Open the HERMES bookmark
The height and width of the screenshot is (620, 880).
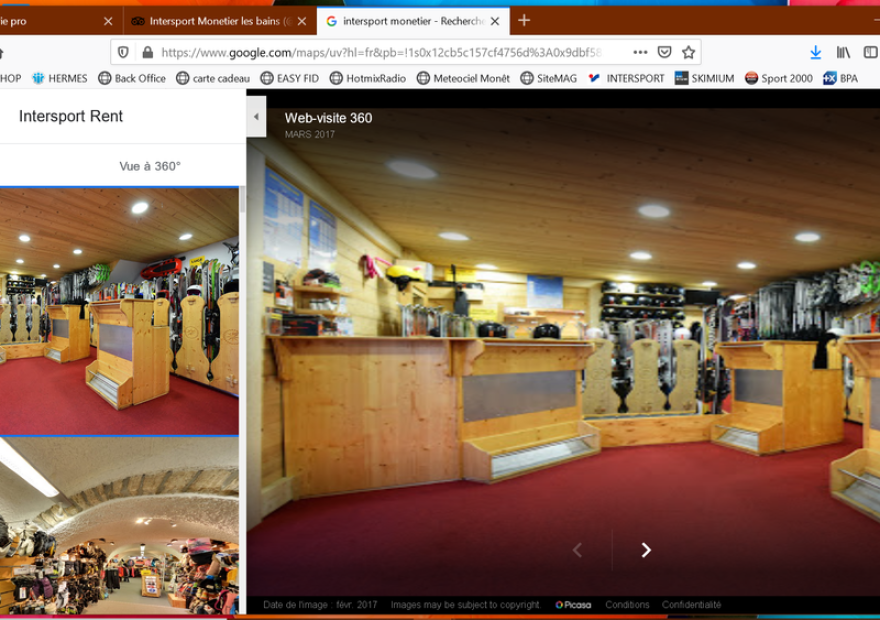tap(59, 79)
